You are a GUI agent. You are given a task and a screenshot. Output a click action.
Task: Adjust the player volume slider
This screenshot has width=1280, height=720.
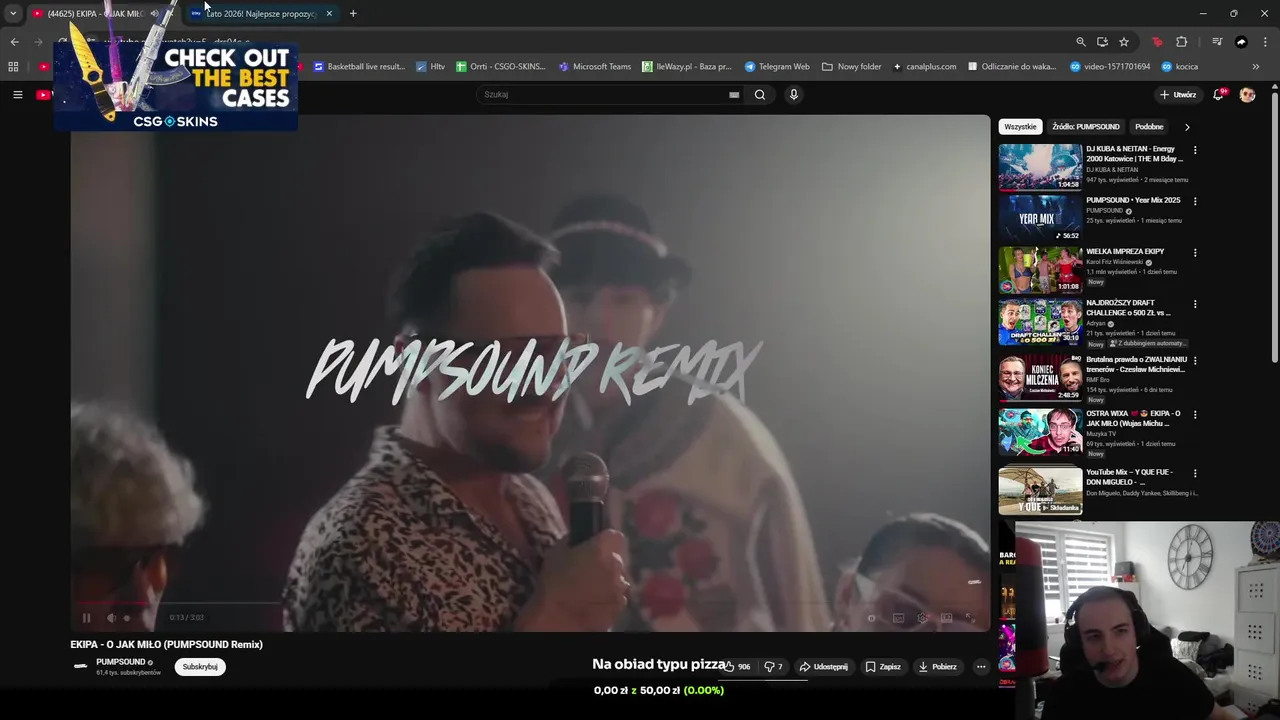(126, 618)
